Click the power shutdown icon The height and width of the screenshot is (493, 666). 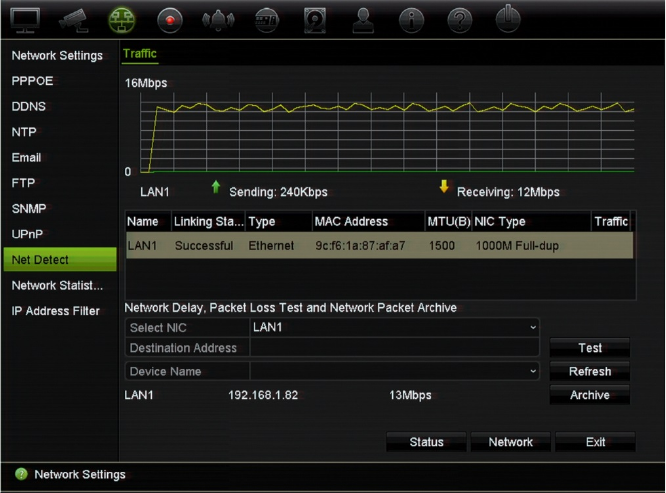tap(508, 19)
